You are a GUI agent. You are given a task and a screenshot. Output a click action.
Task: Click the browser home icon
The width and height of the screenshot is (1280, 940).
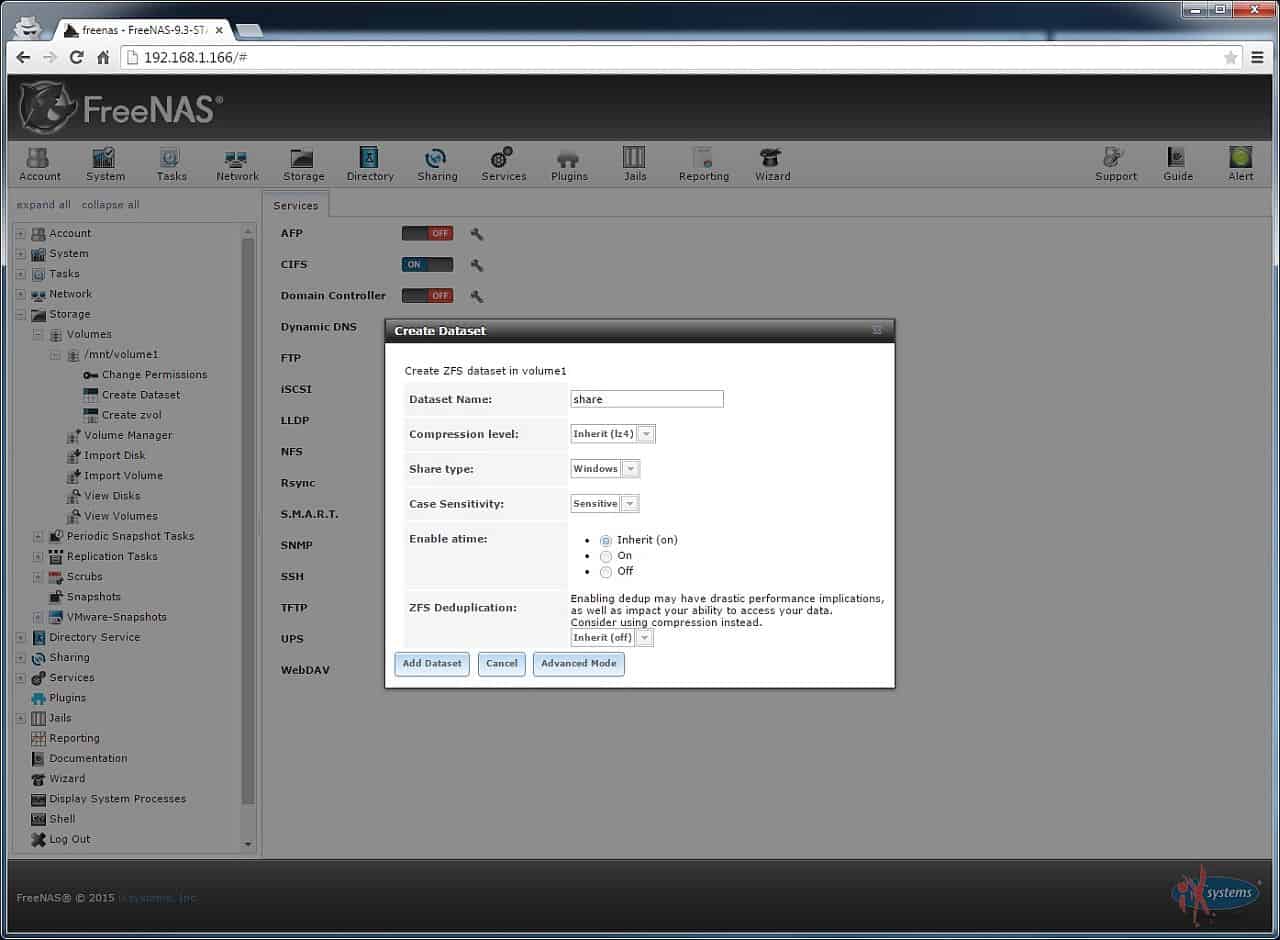coord(103,57)
